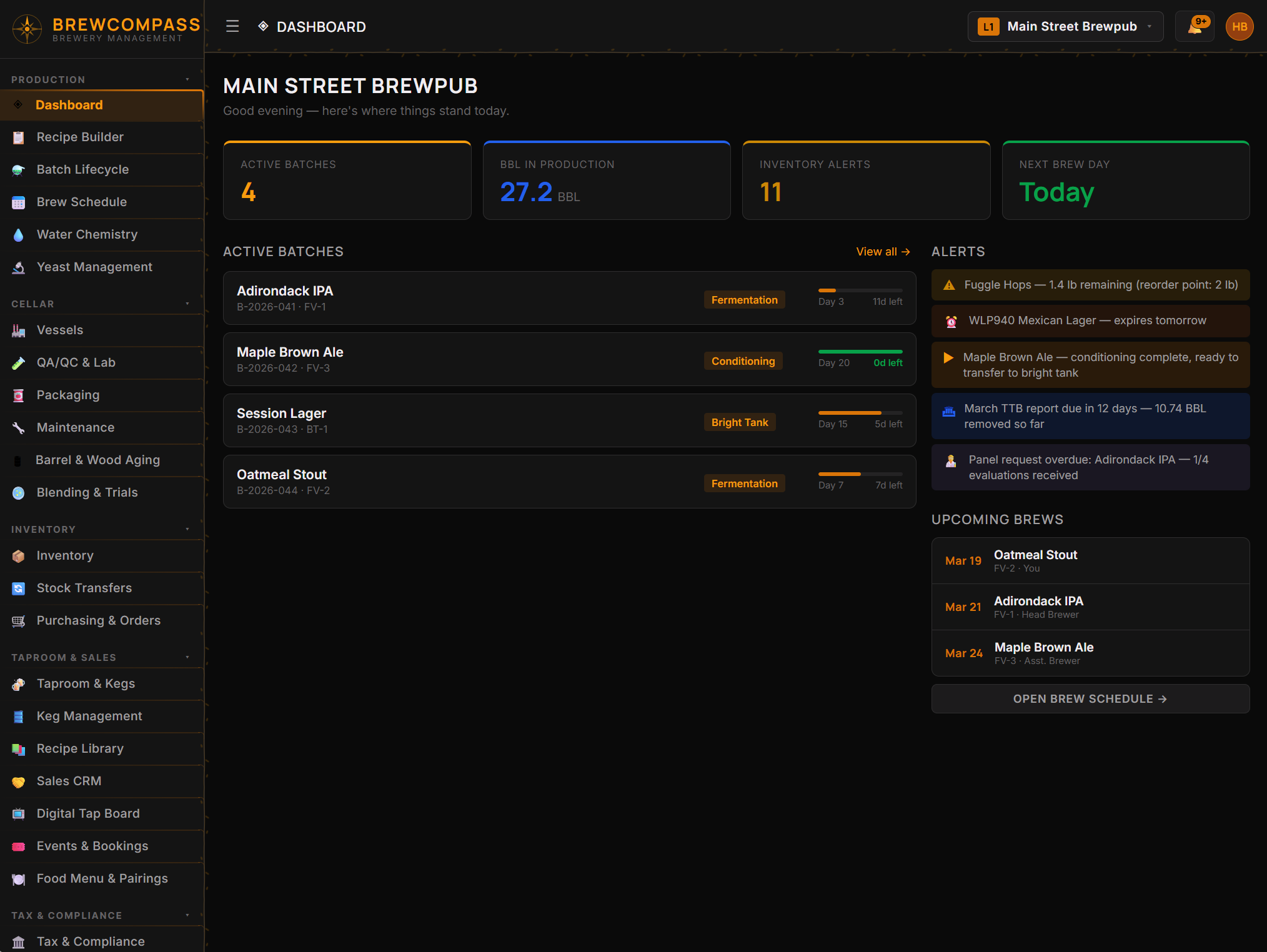Open Stock Transfers page
1267x952 pixels.
(x=102, y=588)
